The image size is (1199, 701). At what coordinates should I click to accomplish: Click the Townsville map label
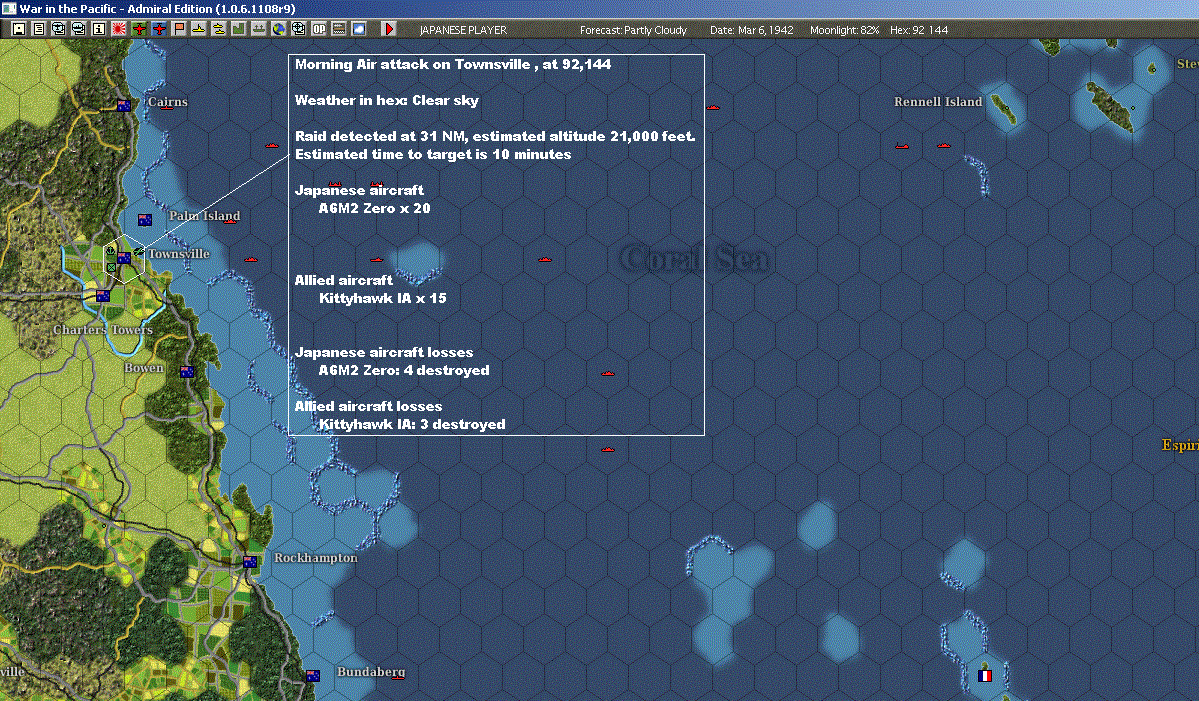click(179, 254)
